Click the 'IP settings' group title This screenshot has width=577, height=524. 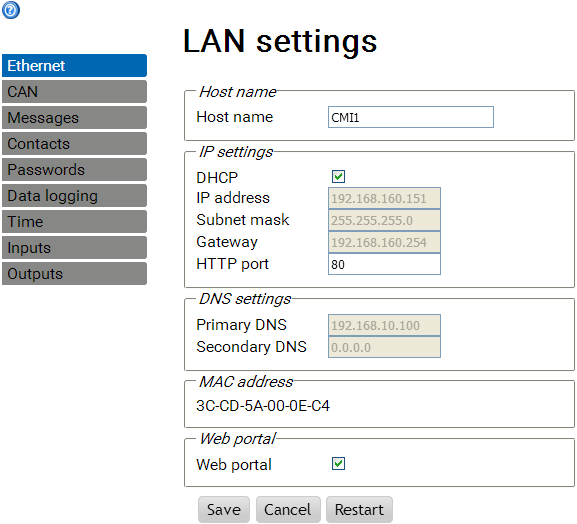(x=236, y=152)
